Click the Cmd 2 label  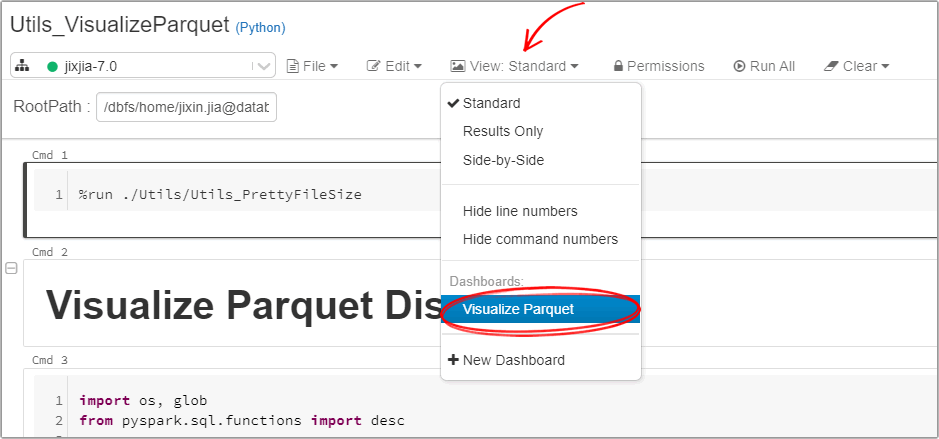[x=50, y=252]
